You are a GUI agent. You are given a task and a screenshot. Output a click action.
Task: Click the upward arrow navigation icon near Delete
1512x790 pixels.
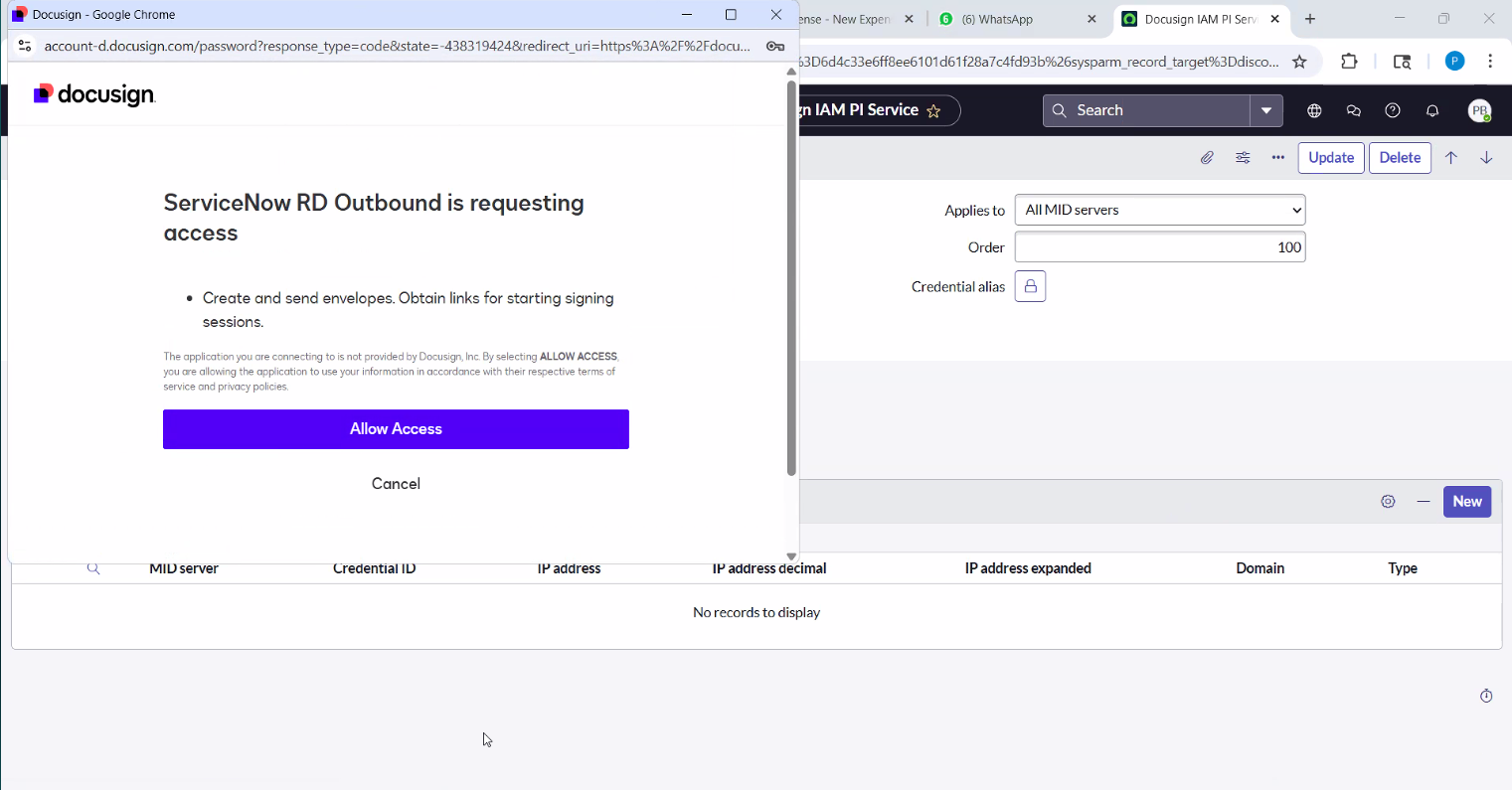pos(1450,157)
